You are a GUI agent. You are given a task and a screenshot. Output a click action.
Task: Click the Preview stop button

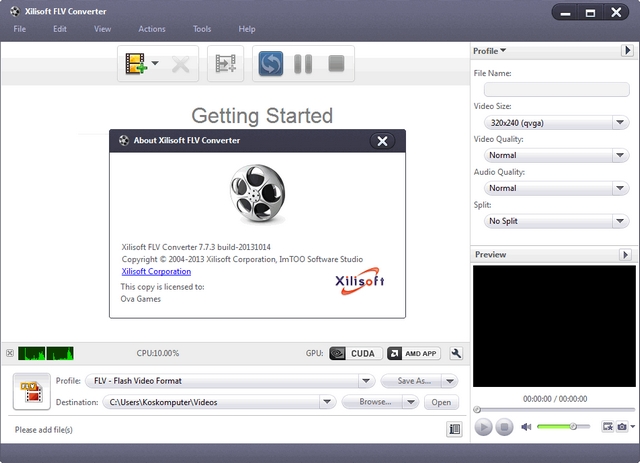click(504, 427)
